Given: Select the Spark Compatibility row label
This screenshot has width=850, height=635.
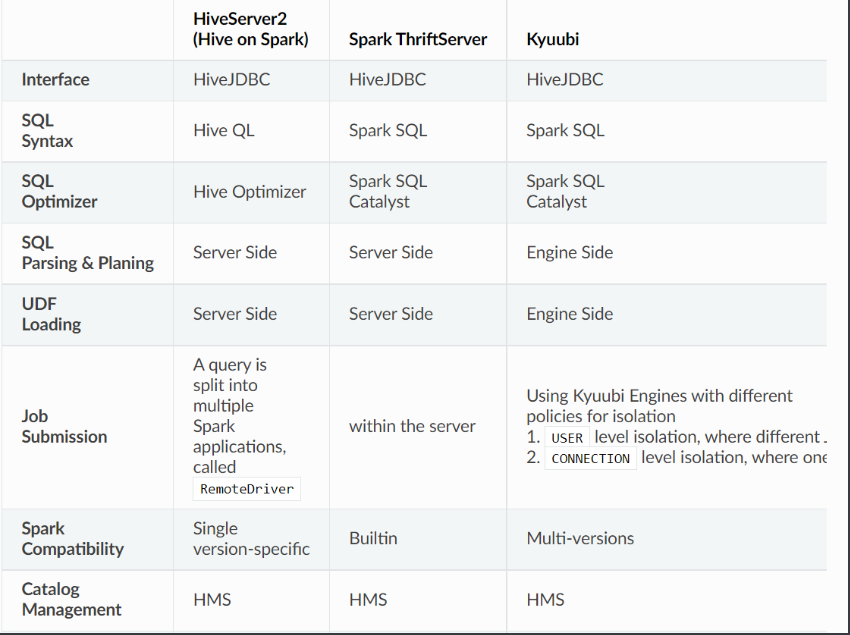Looking at the screenshot, I should (73, 538).
